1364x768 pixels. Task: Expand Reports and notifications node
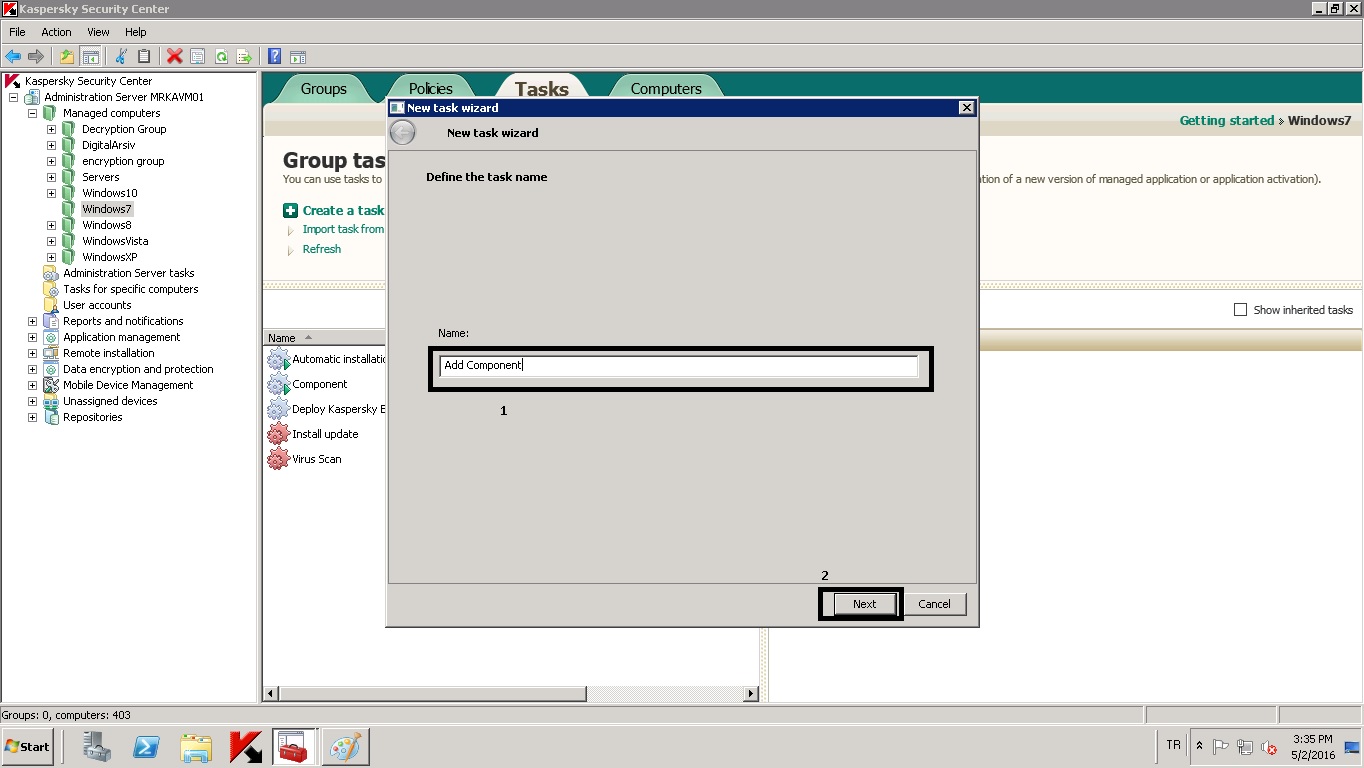pyautogui.click(x=32, y=321)
